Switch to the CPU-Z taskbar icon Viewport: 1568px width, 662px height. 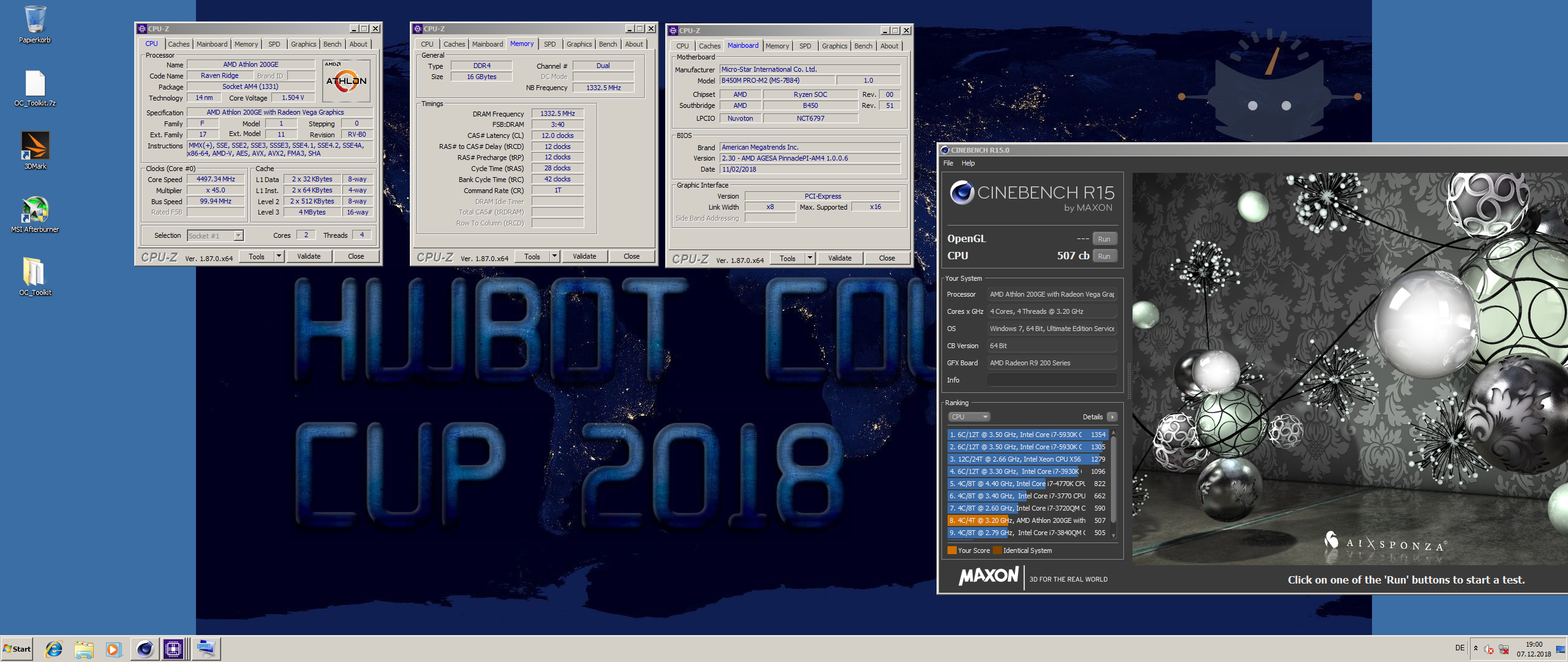coord(174,649)
